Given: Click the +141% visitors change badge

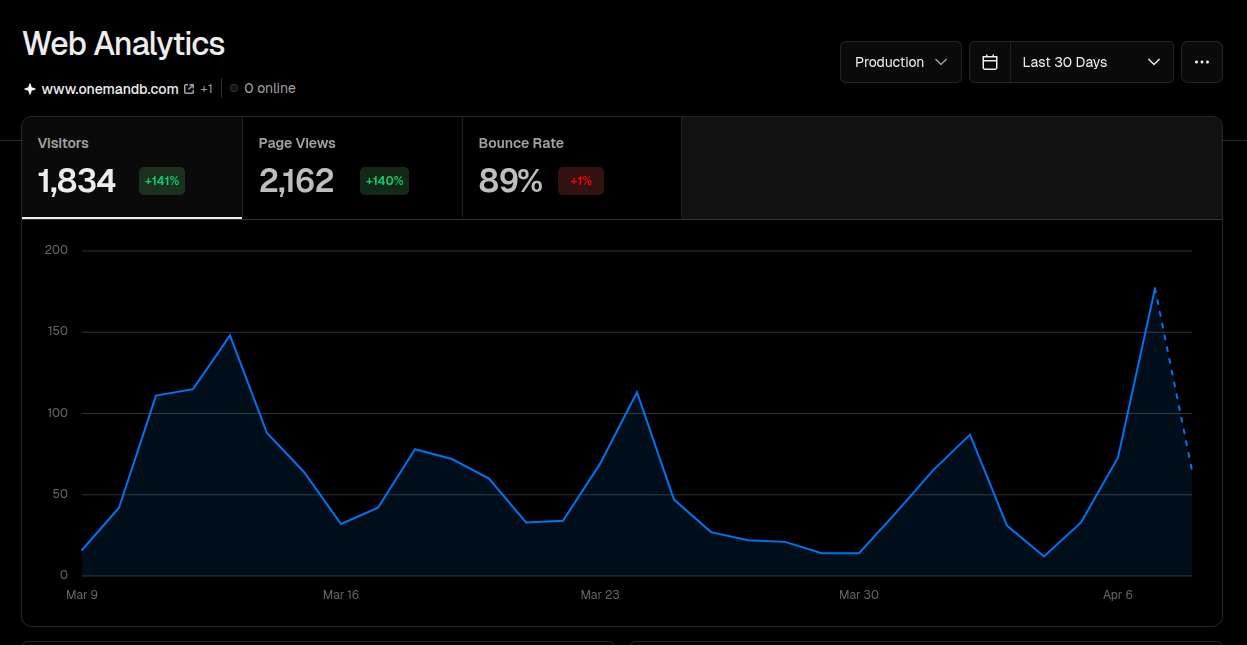Looking at the screenshot, I should click(x=162, y=181).
